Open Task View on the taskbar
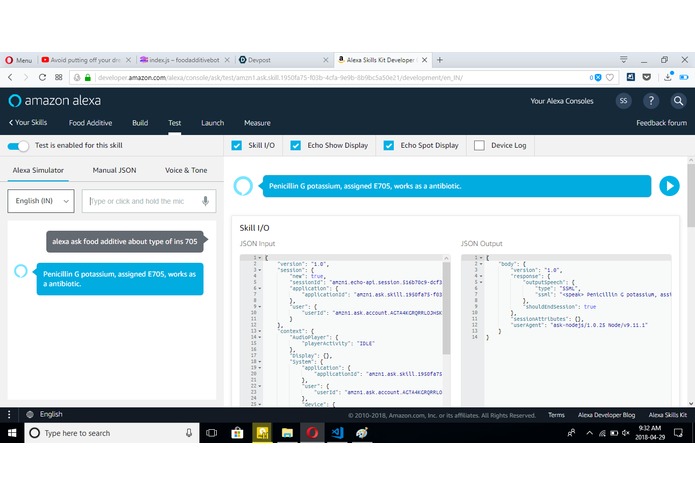The height and width of the screenshot is (494, 695). click(211, 433)
